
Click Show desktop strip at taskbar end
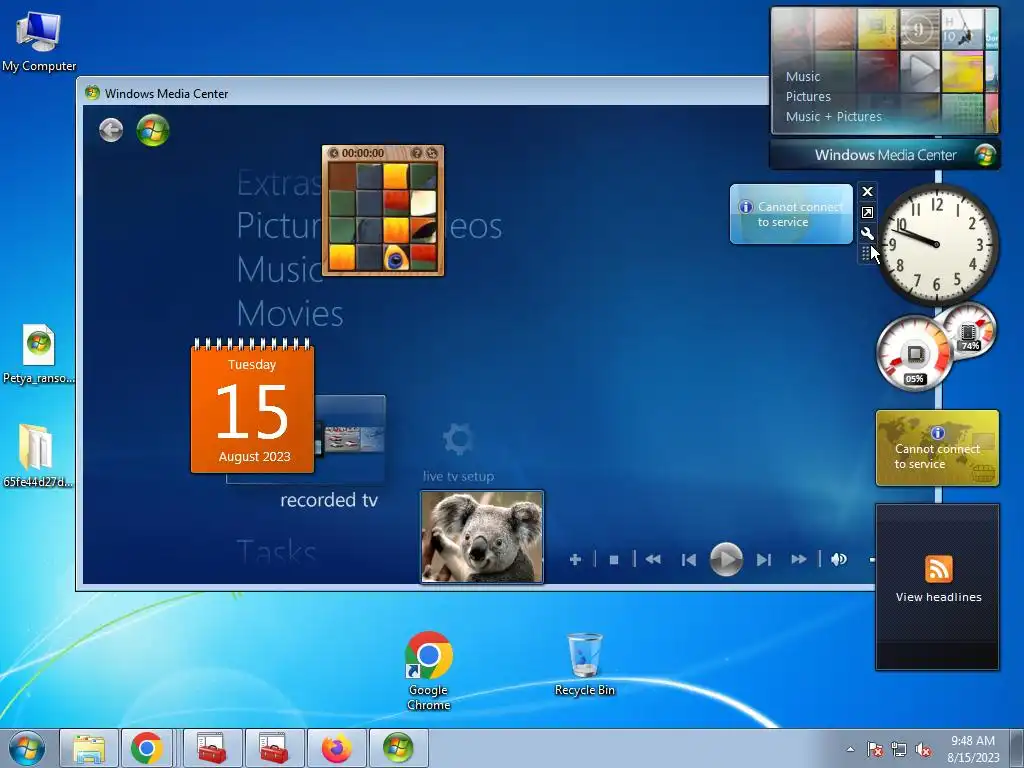pyautogui.click(x=1016, y=748)
